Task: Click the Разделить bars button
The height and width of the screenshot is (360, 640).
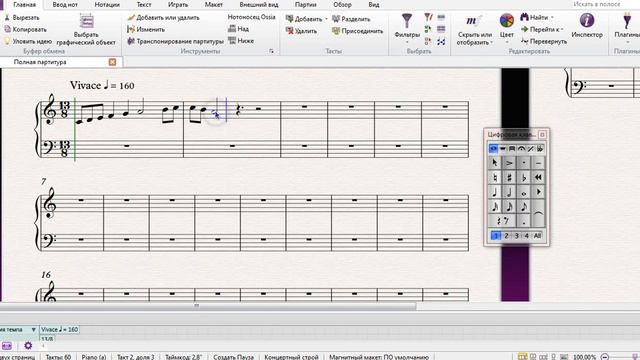Action: (x=351, y=19)
